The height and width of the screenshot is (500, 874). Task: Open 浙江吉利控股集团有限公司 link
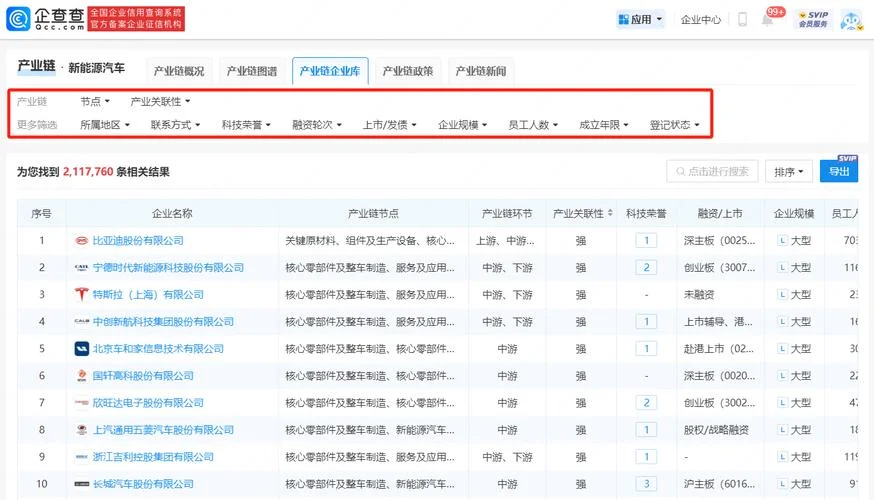tap(153, 457)
